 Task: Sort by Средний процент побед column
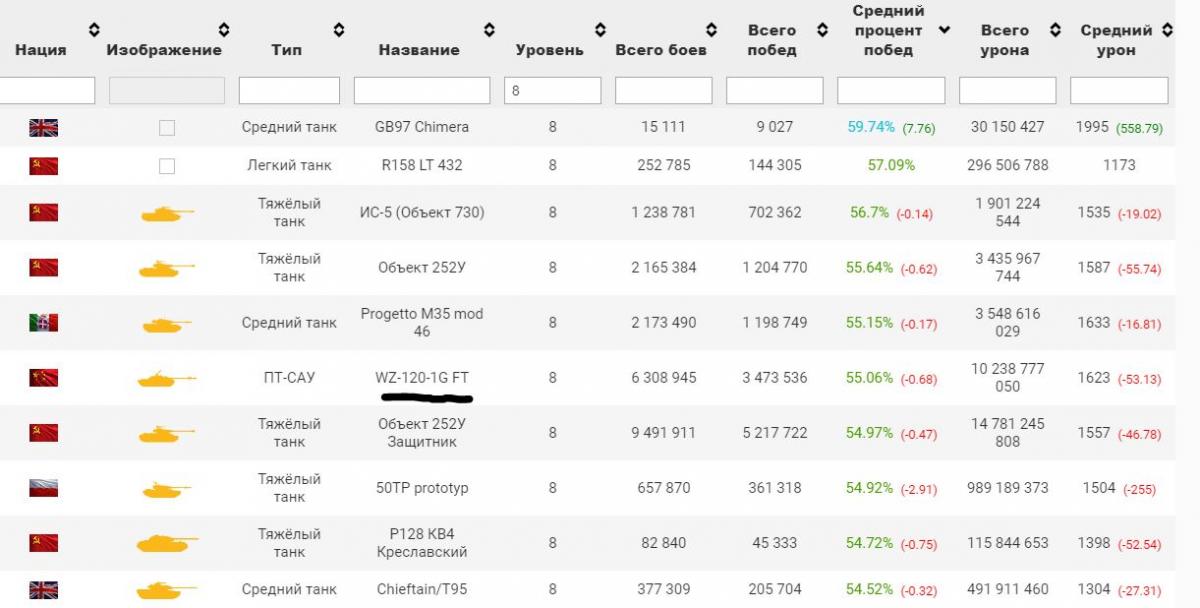[944, 30]
